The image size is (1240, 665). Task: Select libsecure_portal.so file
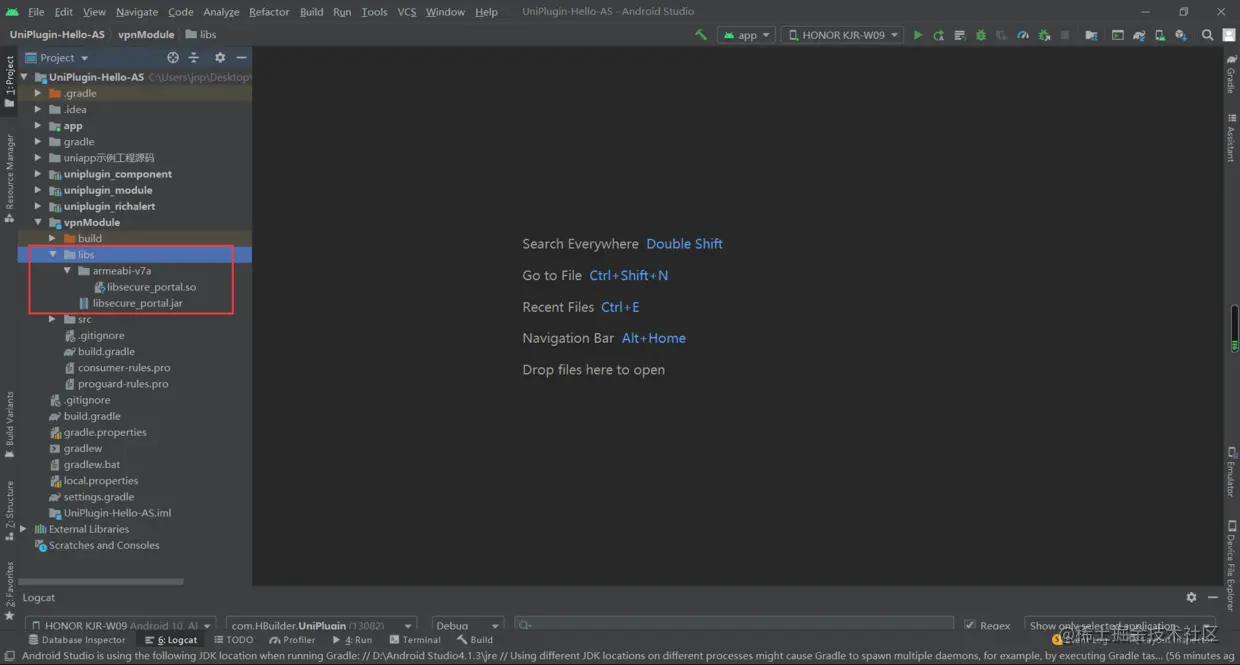click(151, 287)
